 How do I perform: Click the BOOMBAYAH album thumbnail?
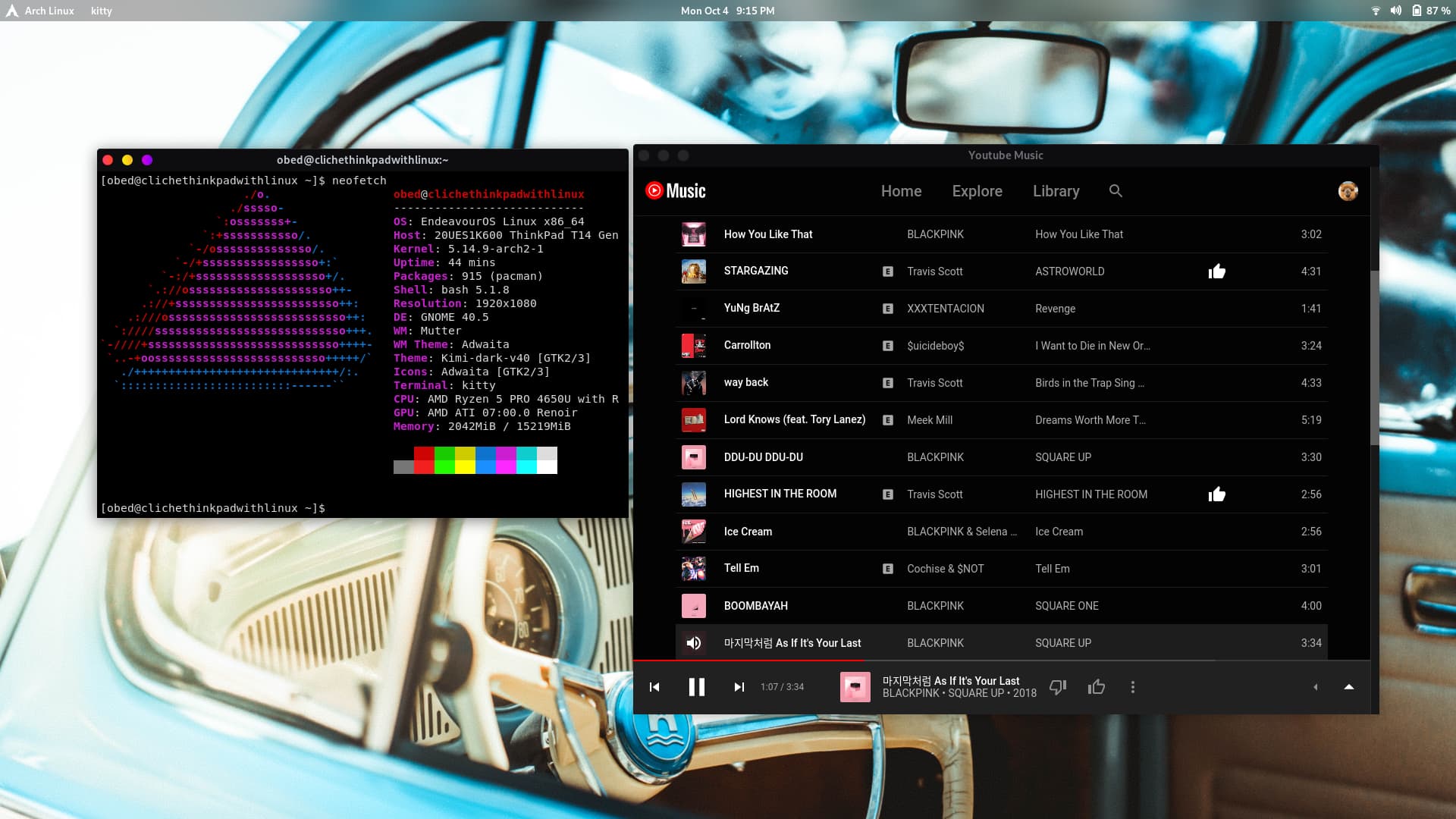click(693, 606)
